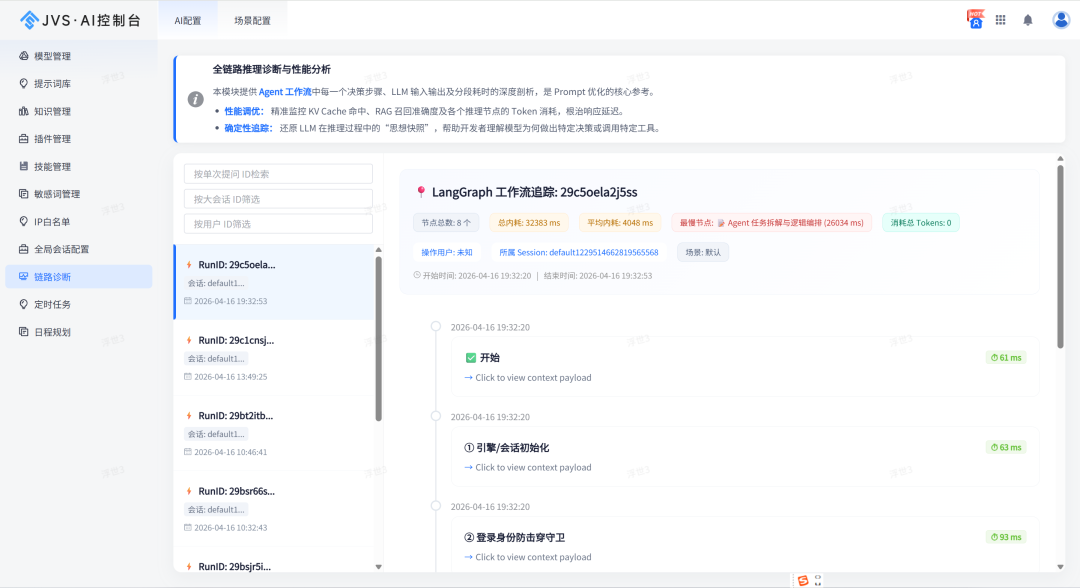
Task: Open the apps grid icon
Action: [x=1000, y=20]
